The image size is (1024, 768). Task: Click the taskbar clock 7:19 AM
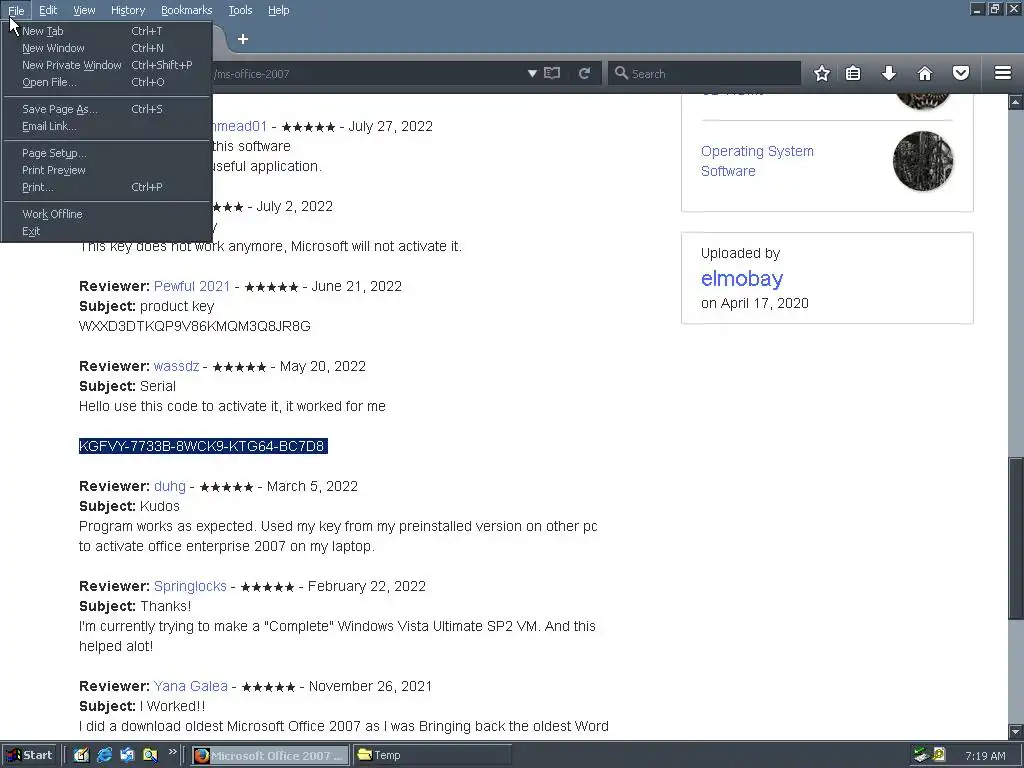[x=985, y=756]
